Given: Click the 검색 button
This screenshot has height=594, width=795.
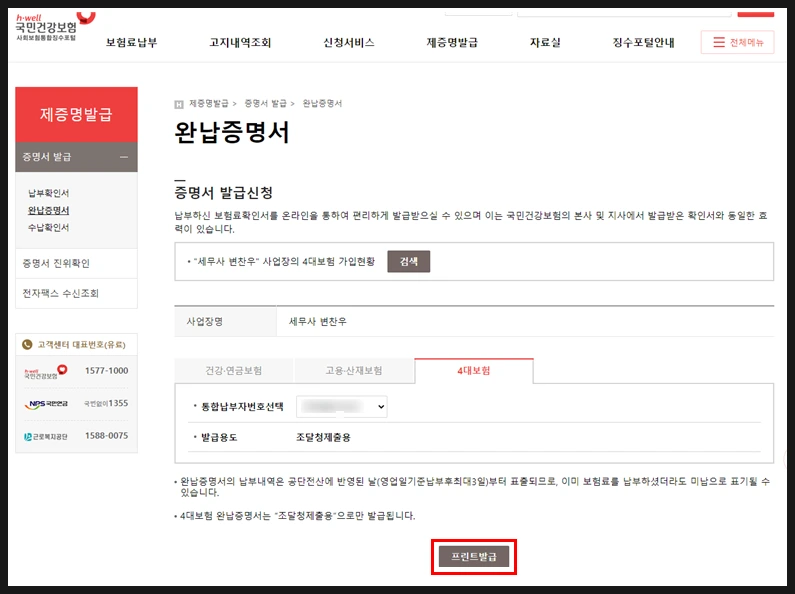Looking at the screenshot, I should point(409,262).
